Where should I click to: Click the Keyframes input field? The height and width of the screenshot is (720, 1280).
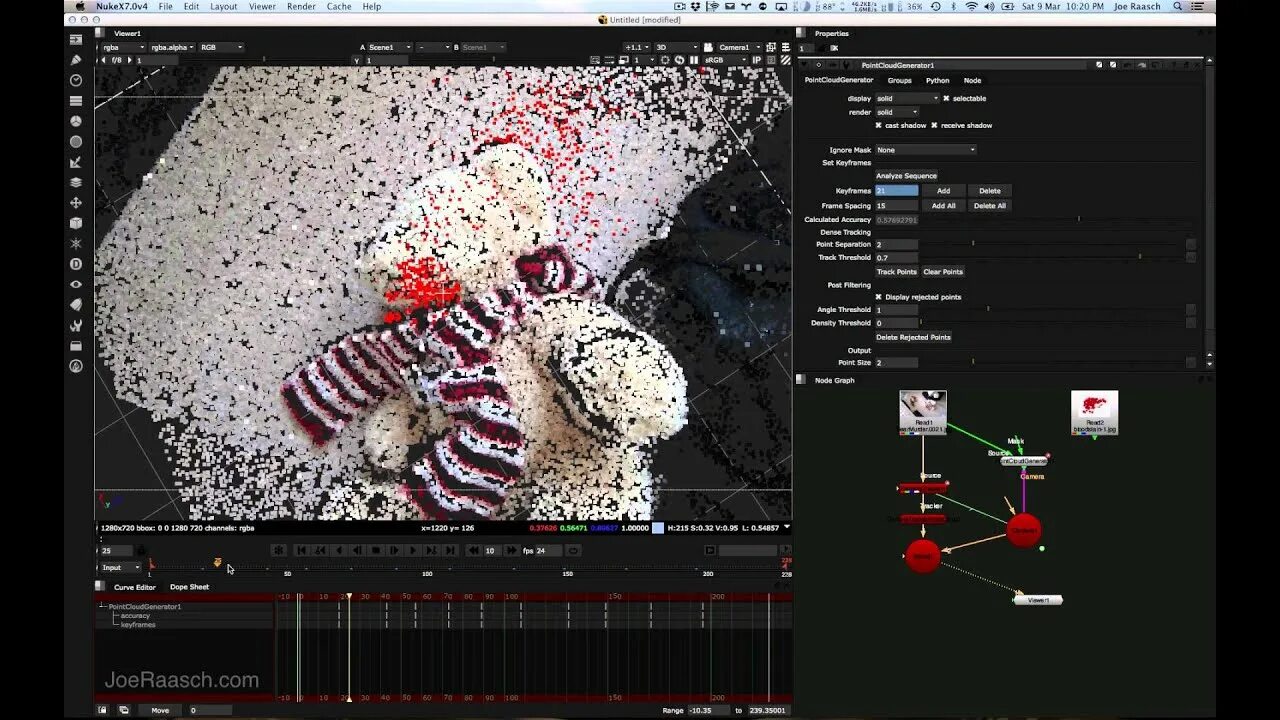896,191
